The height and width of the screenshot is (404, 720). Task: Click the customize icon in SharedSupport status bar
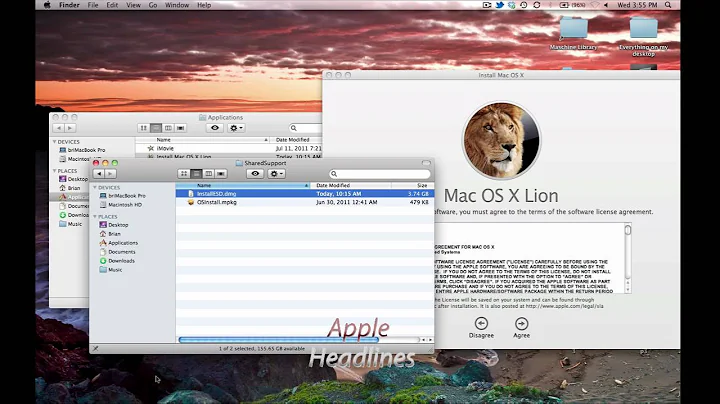(x=96, y=348)
